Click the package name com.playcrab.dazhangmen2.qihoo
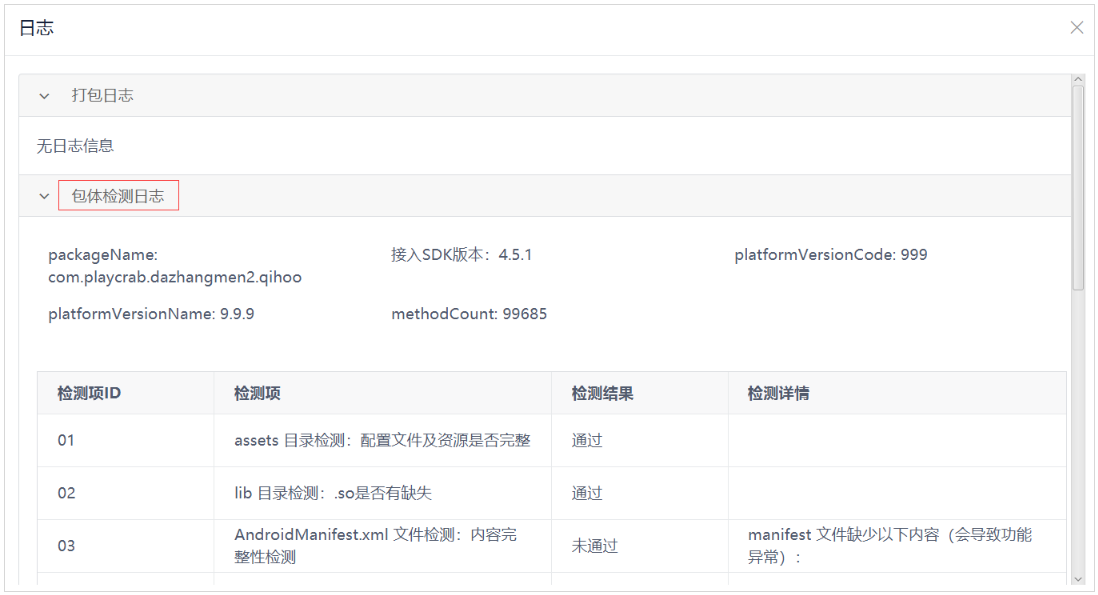The image size is (1098, 595). pyautogui.click(x=175, y=277)
